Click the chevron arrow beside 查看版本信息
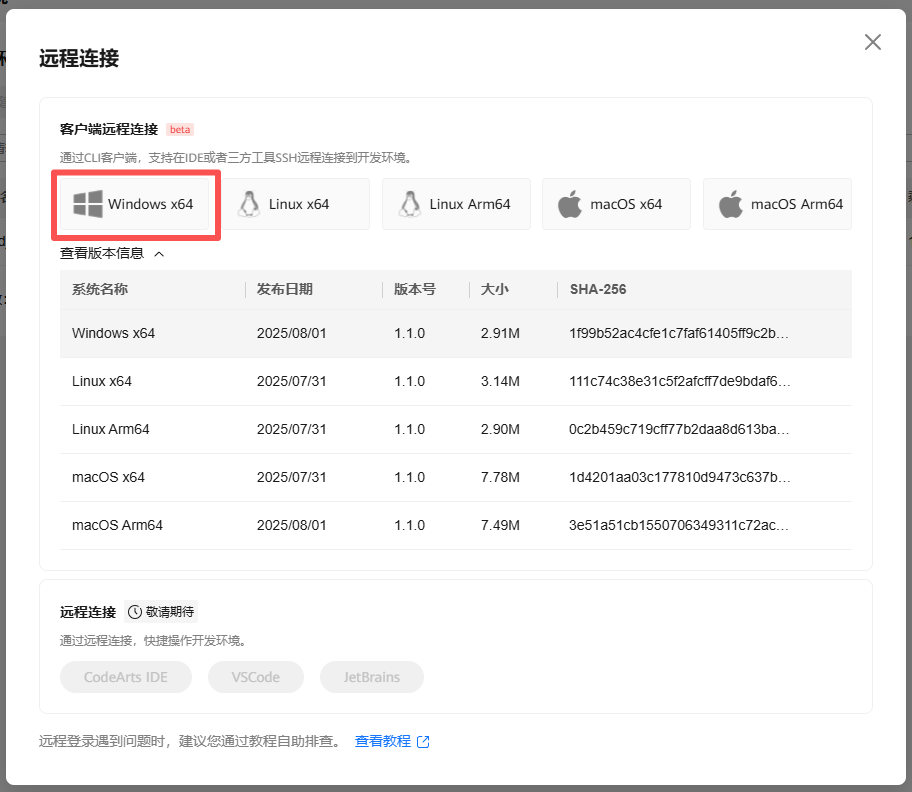This screenshot has width=912, height=792. (159, 254)
